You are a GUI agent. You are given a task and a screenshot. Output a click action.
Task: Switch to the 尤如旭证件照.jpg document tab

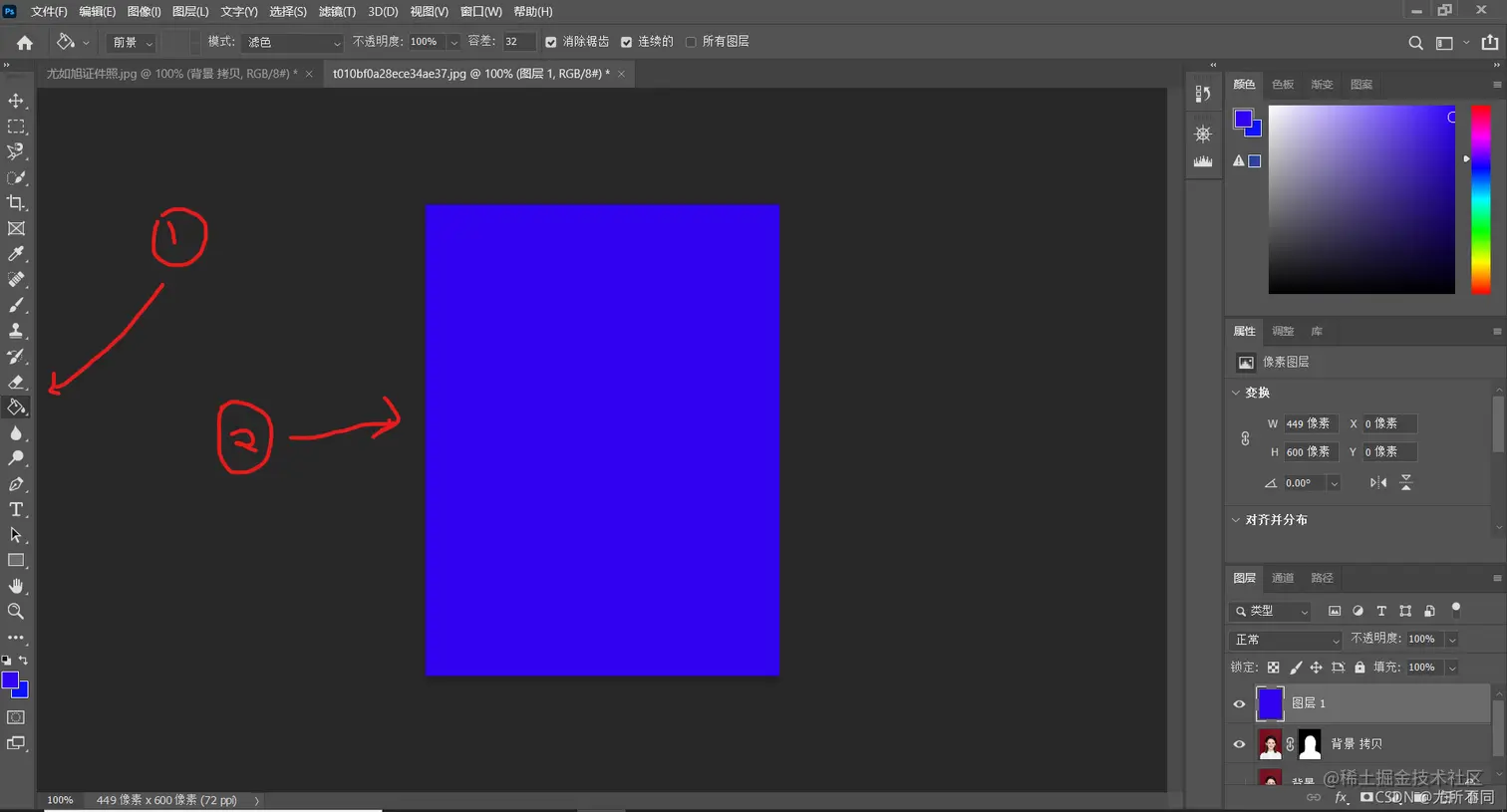[171, 74]
